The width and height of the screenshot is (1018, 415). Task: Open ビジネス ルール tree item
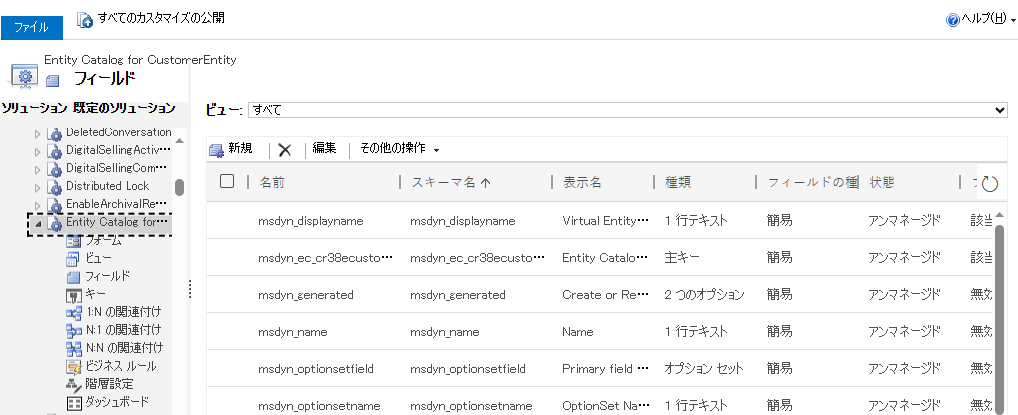121,366
